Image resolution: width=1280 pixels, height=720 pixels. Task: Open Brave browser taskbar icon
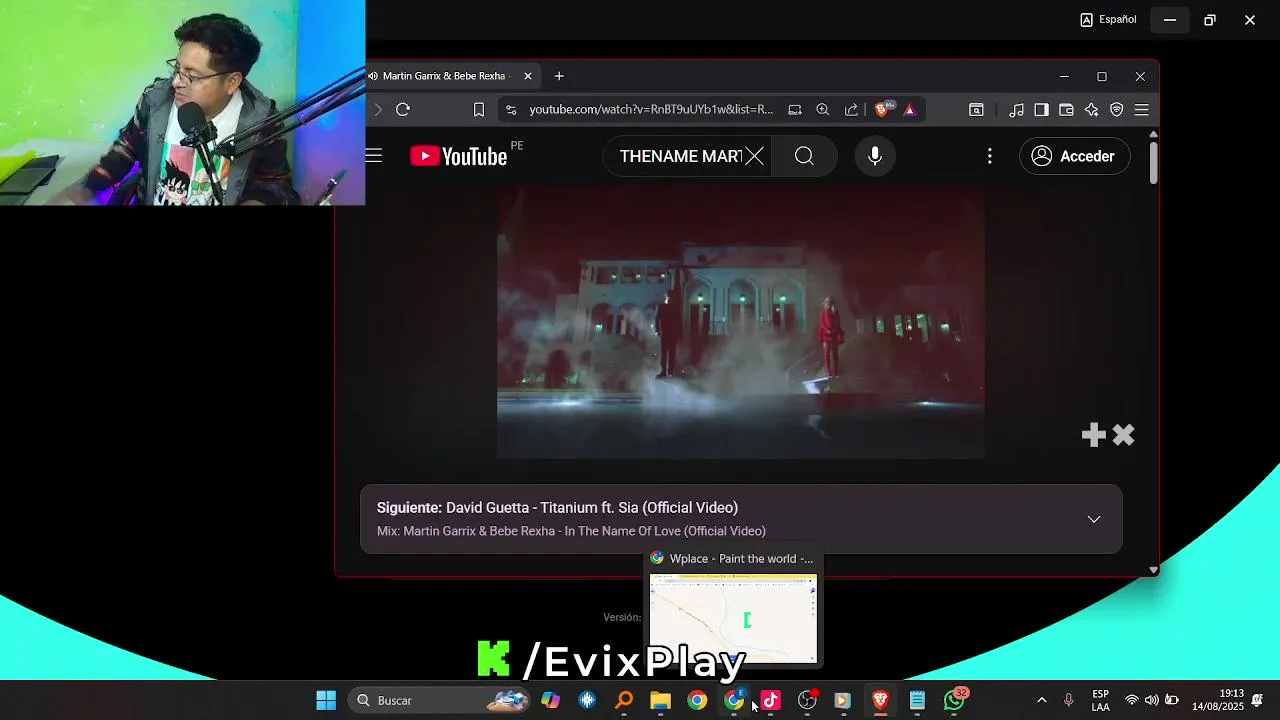(x=880, y=700)
